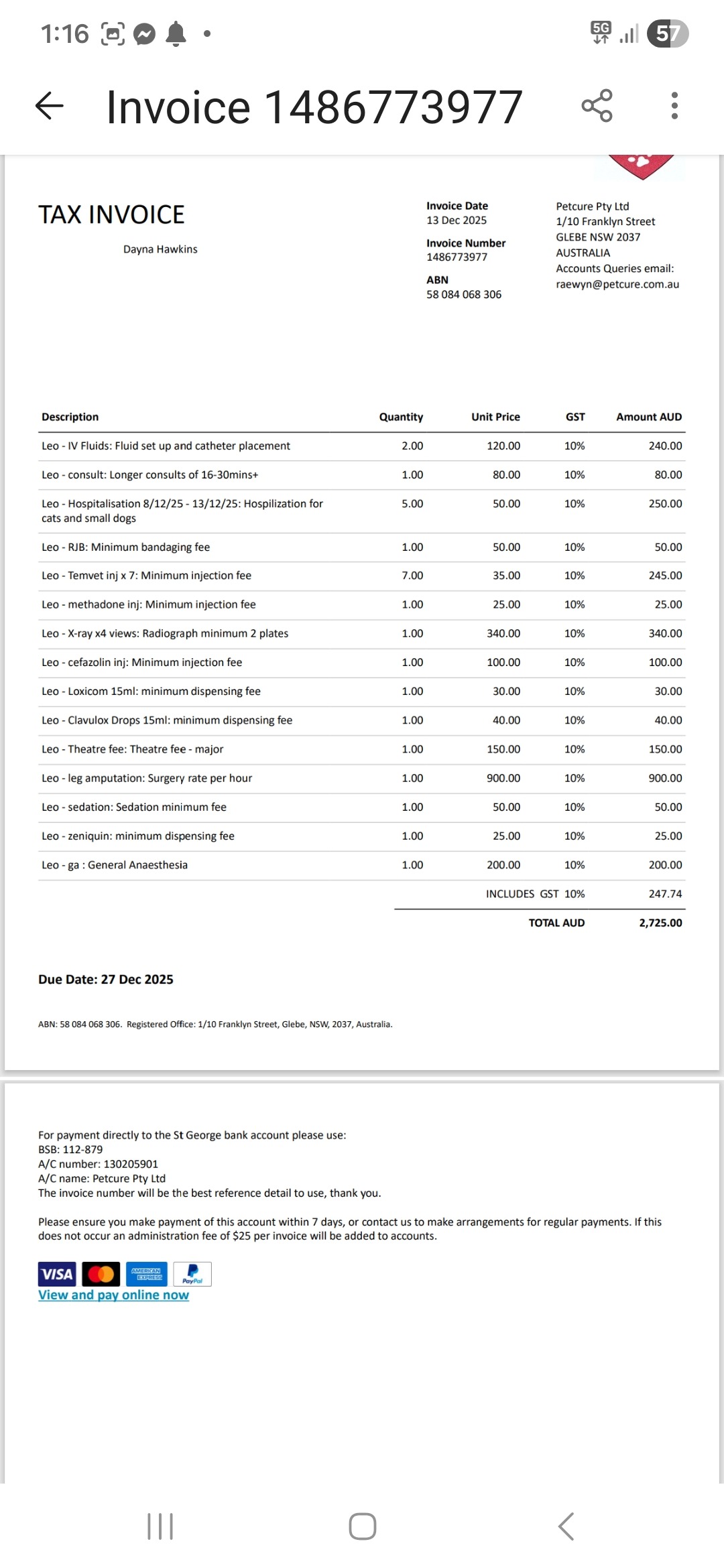This screenshot has height=1568, width=724.
Task: Tap the TOTAL AUD amount 2,725.00
Action: tap(660, 923)
